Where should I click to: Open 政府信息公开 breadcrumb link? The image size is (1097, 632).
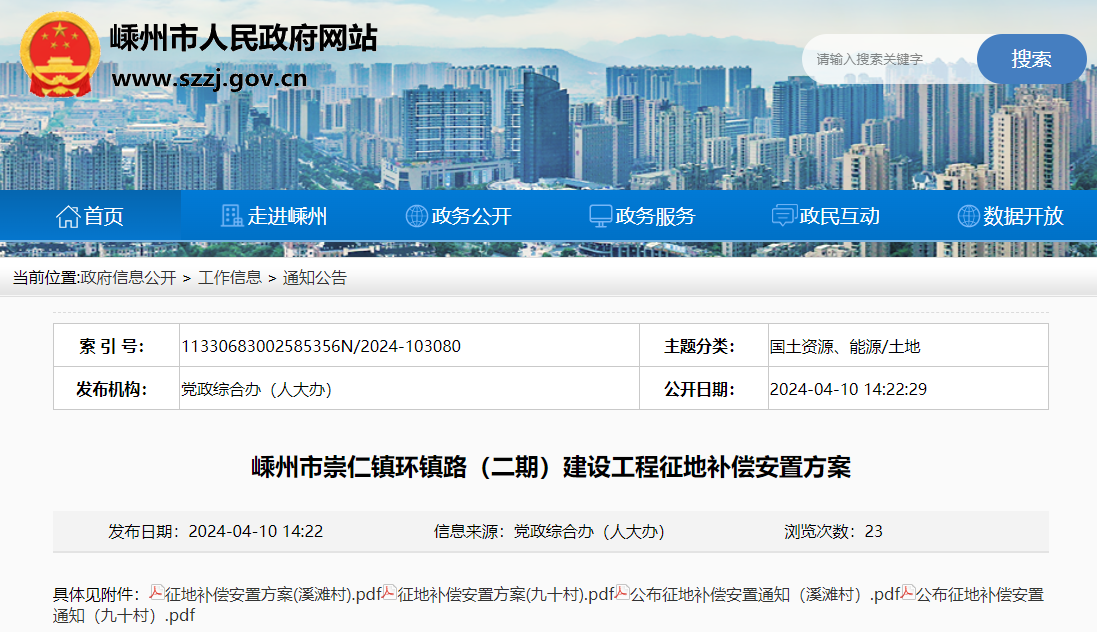[128, 278]
